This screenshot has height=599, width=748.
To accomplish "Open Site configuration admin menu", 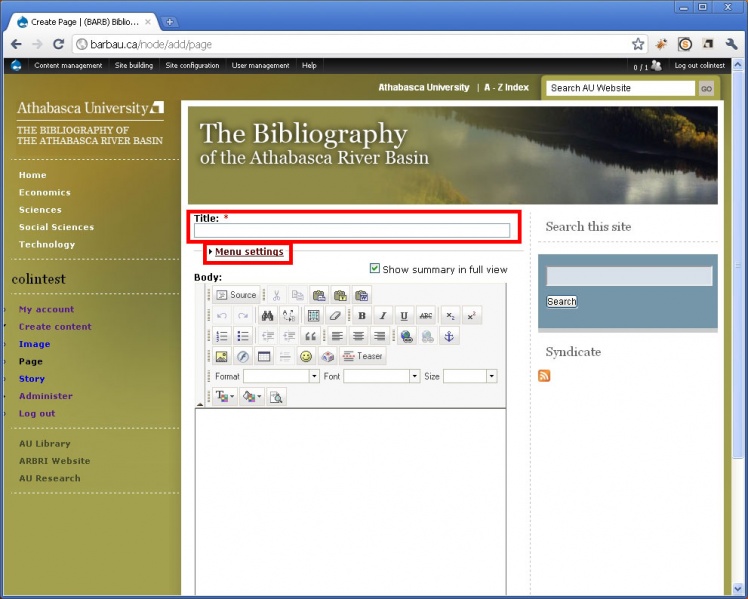I will (192, 65).
